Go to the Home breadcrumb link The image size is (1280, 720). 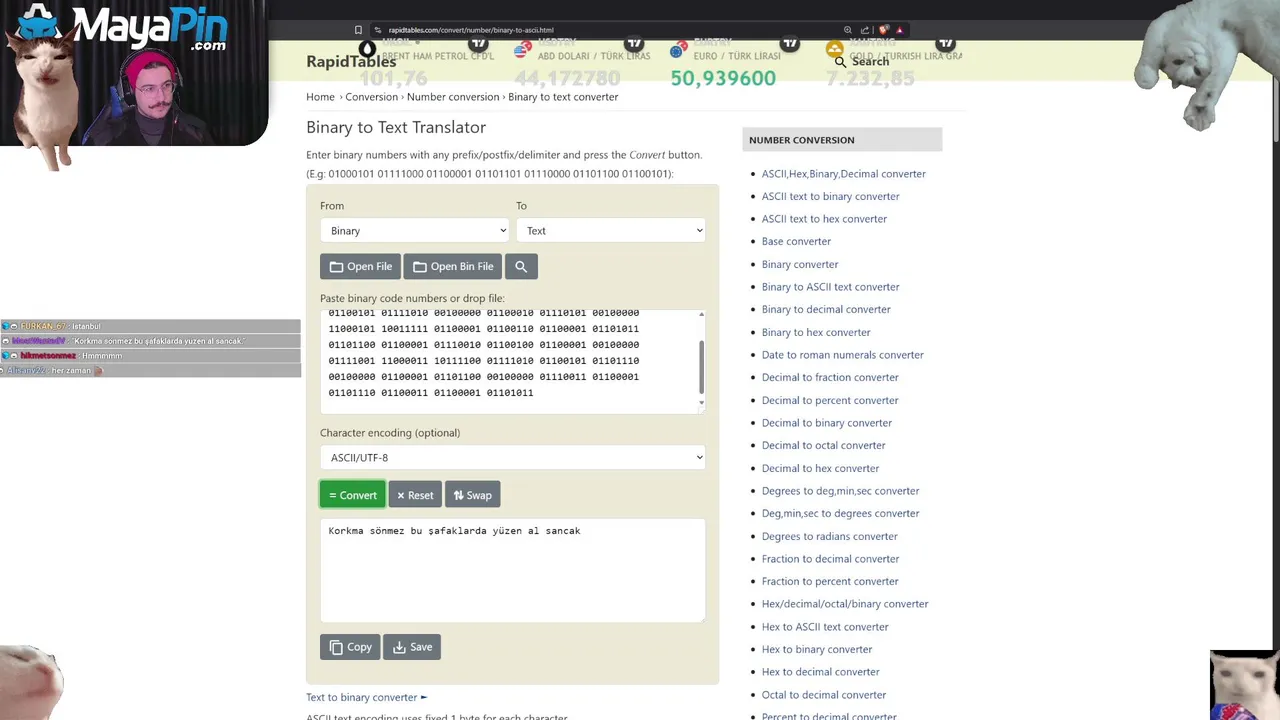coord(320,97)
